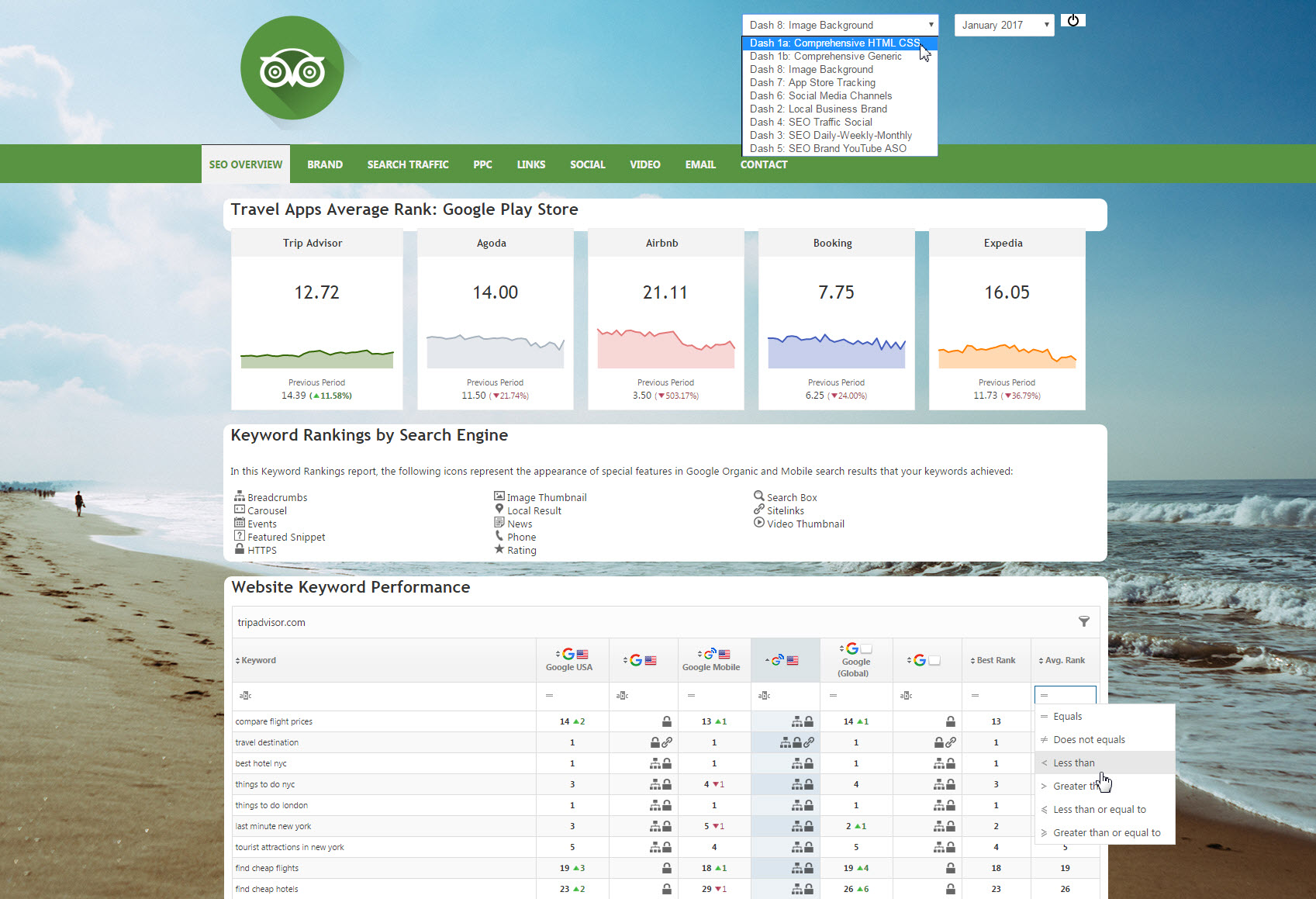Open the Google USA filter operator selector
The image size is (1316, 899).
(x=550, y=696)
